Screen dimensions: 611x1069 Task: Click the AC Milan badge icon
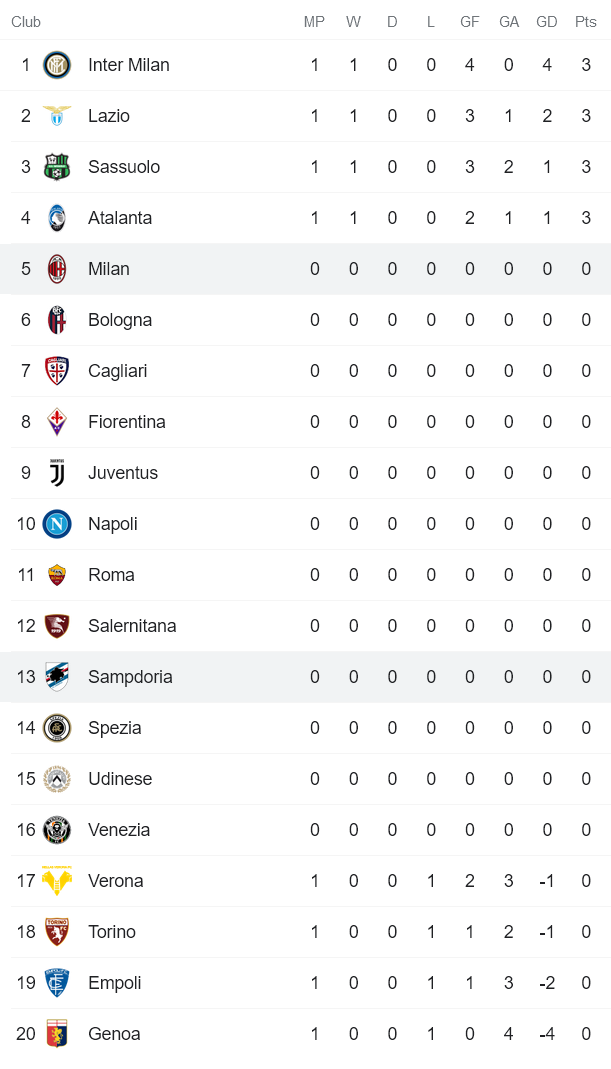point(57,268)
